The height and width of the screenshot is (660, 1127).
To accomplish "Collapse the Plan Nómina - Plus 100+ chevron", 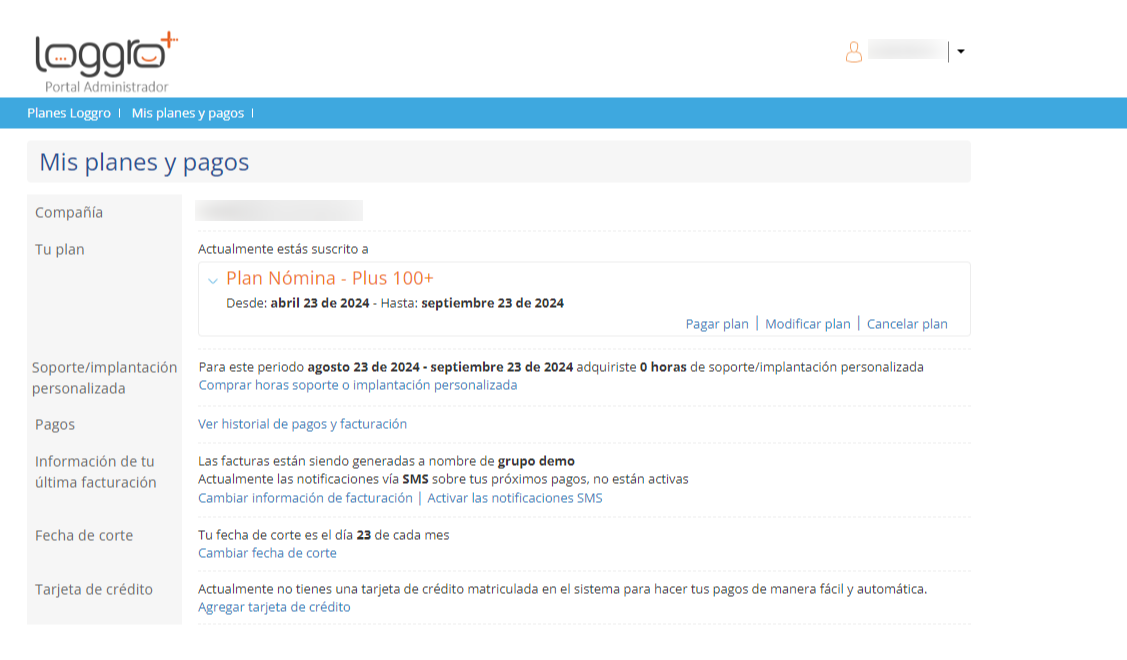I will point(213,280).
